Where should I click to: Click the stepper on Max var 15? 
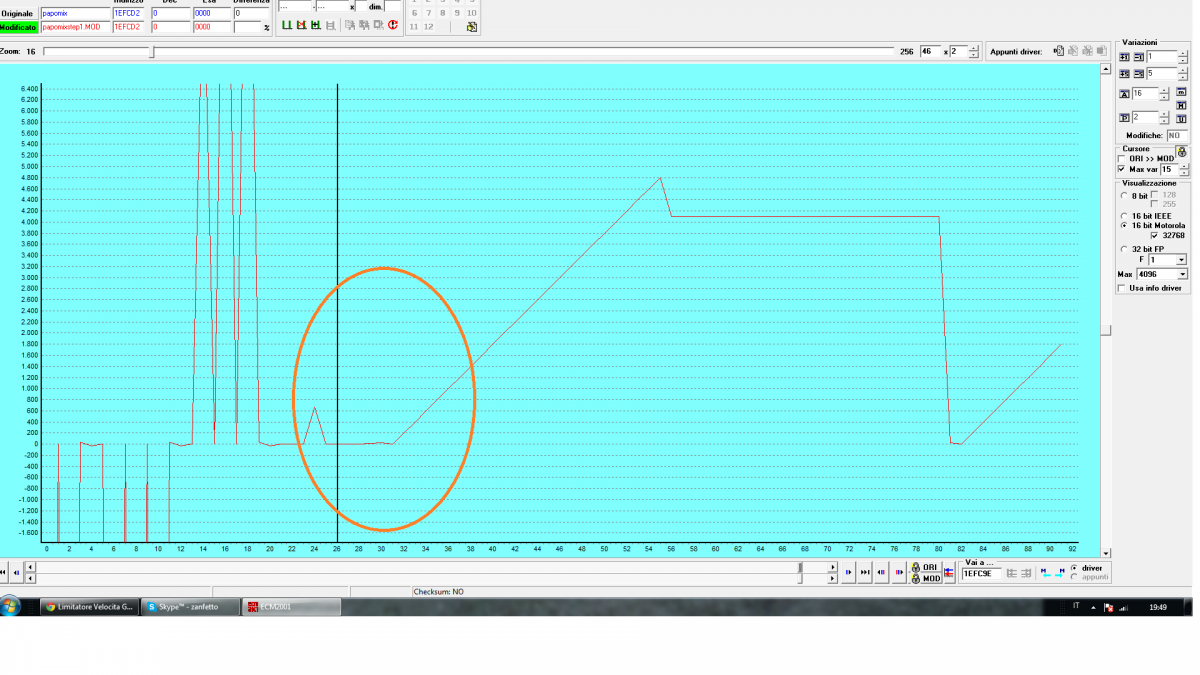click(x=1183, y=170)
